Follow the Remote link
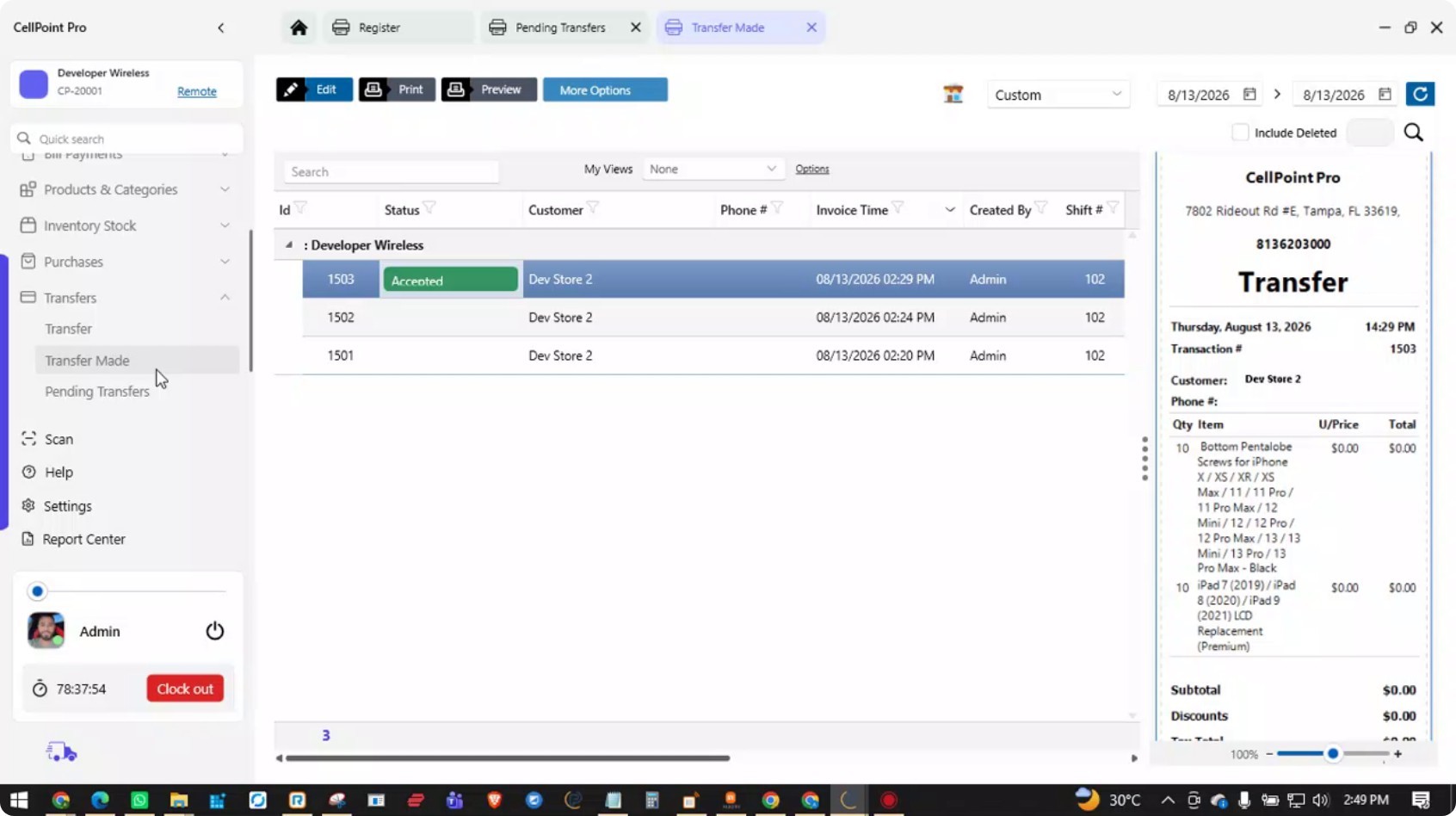Screen dimensions: 1456x816 197,91
